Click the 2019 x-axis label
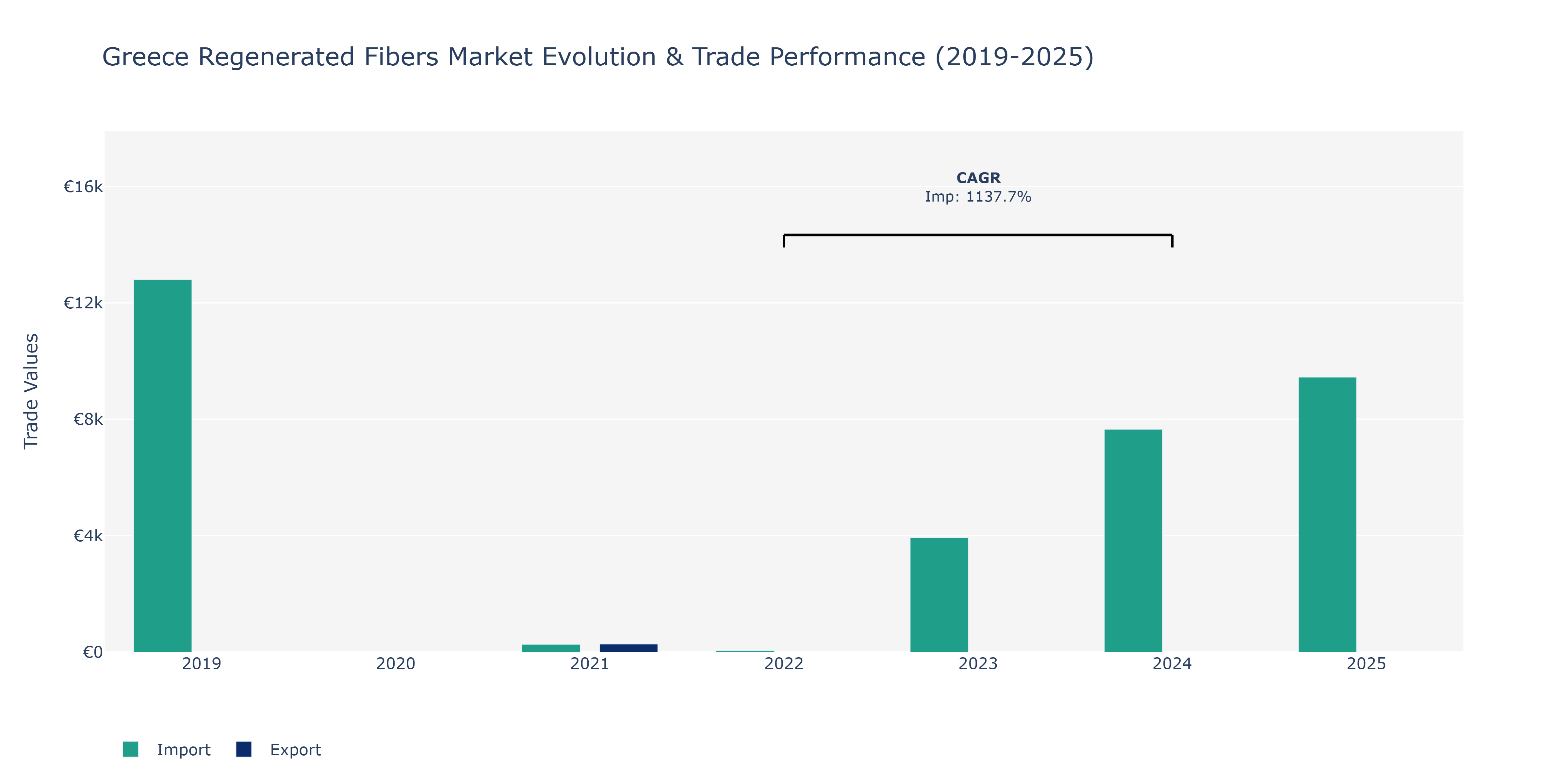1568x784 pixels. (202, 663)
